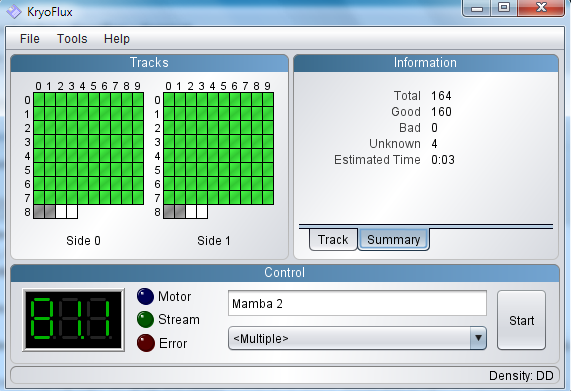Viewport: 571px width, 391px height.
Task: Select Side 1 track 81 grey cell
Action: tap(180, 212)
